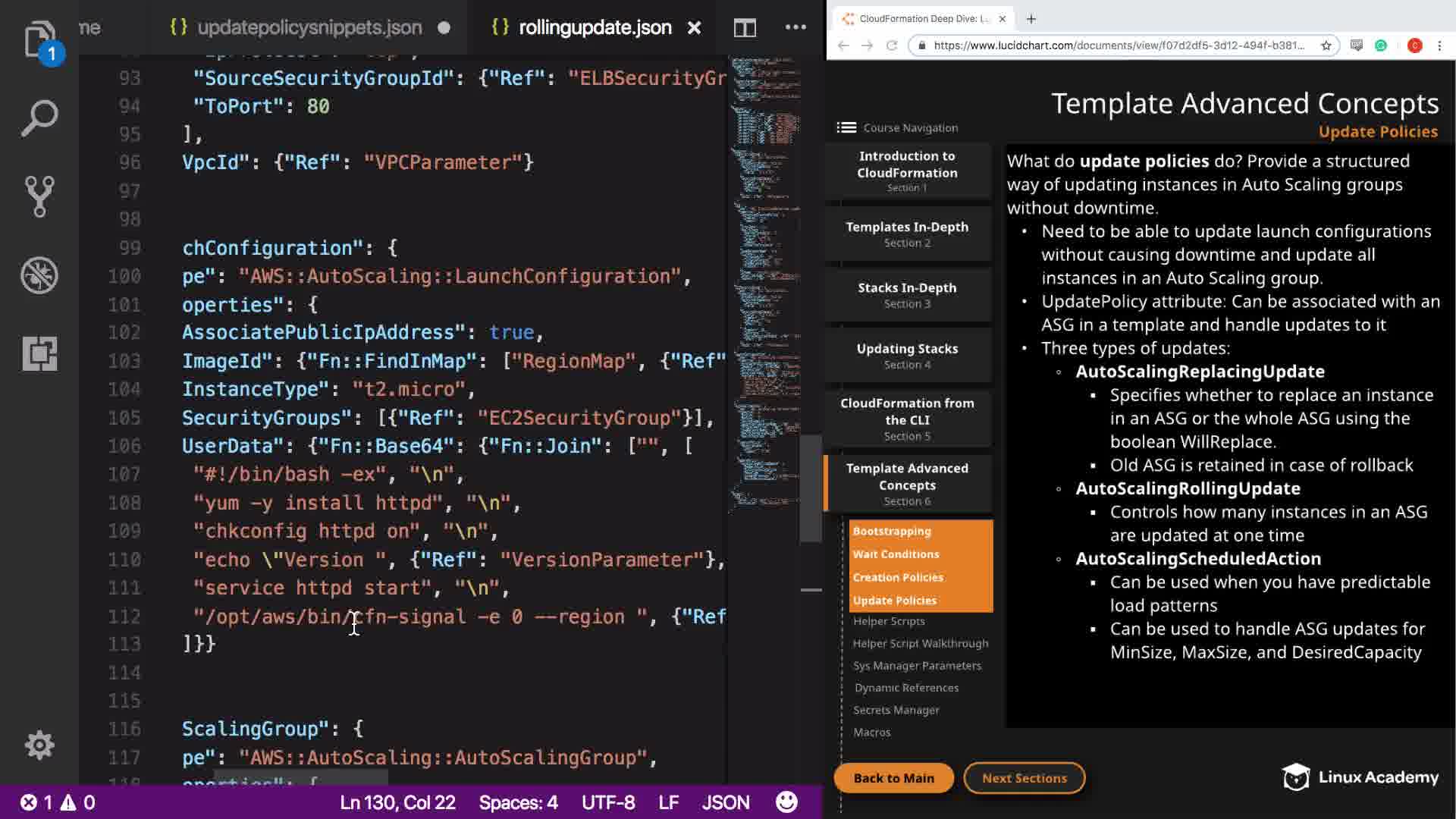Click the Split Editor icon
The height and width of the screenshot is (819, 1456).
(745, 28)
